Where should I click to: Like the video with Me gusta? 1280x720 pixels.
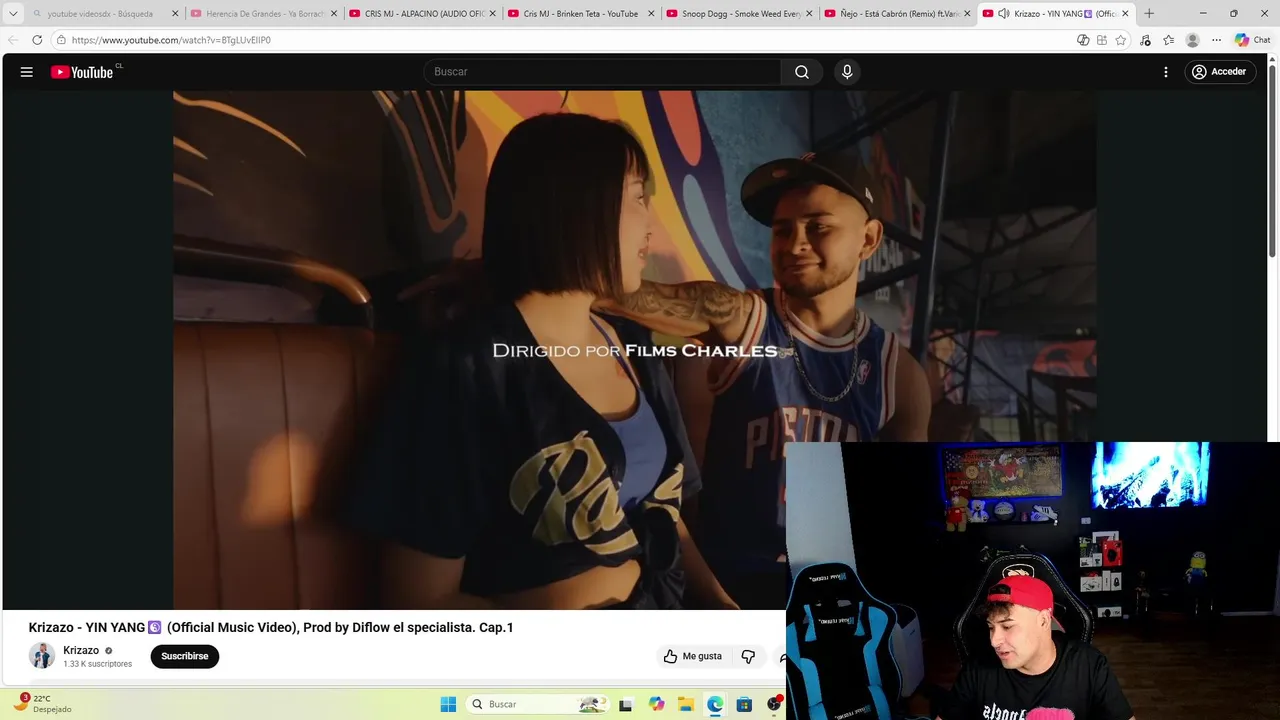[x=692, y=656]
